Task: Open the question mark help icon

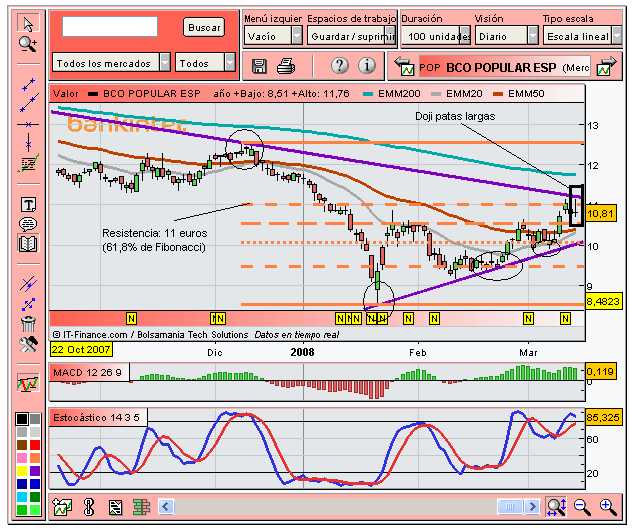Action: pos(340,65)
